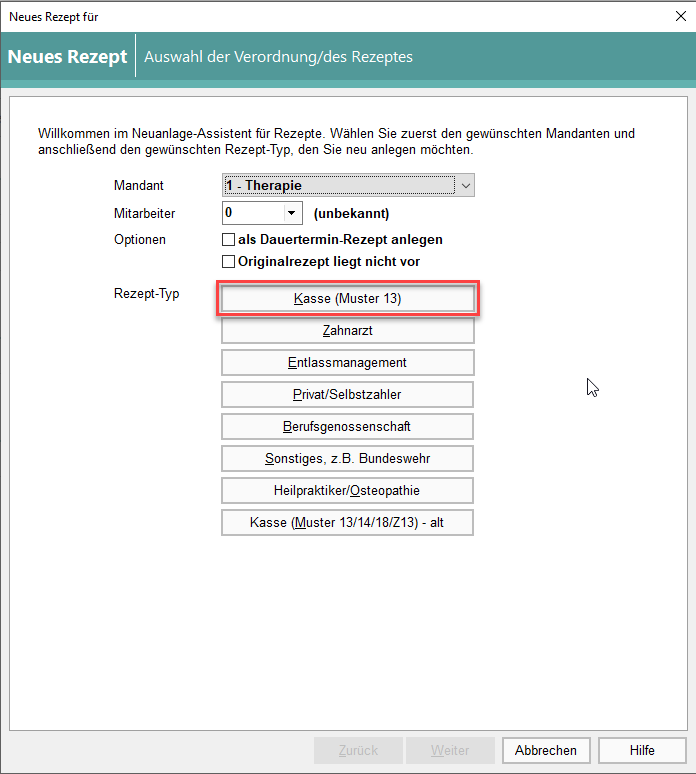
Task: Click the greyed-out Zurück button
Action: tap(358, 750)
